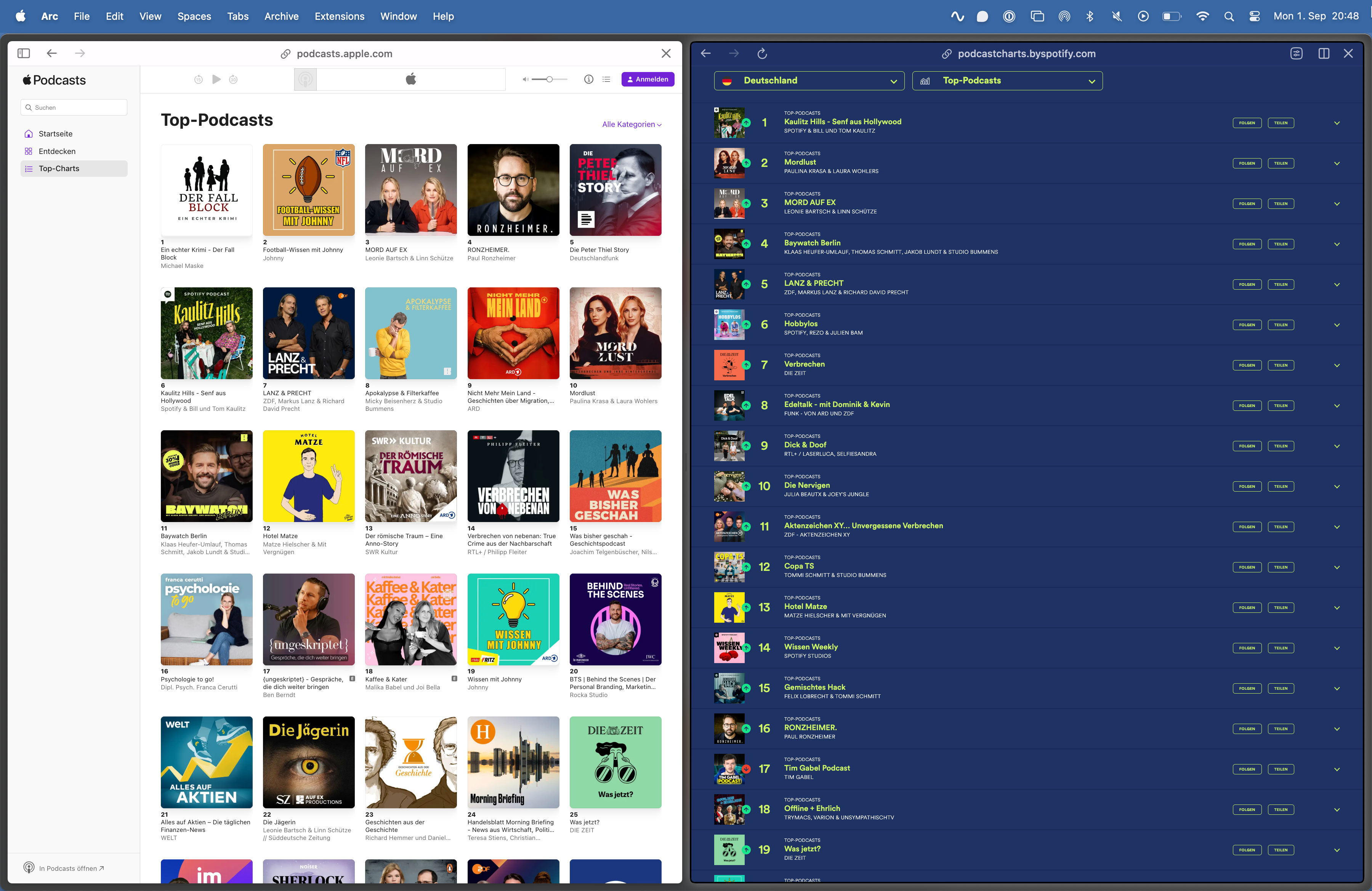
Task: Click the Aktenzeichen XY up-trend indicator
Action: (x=746, y=527)
